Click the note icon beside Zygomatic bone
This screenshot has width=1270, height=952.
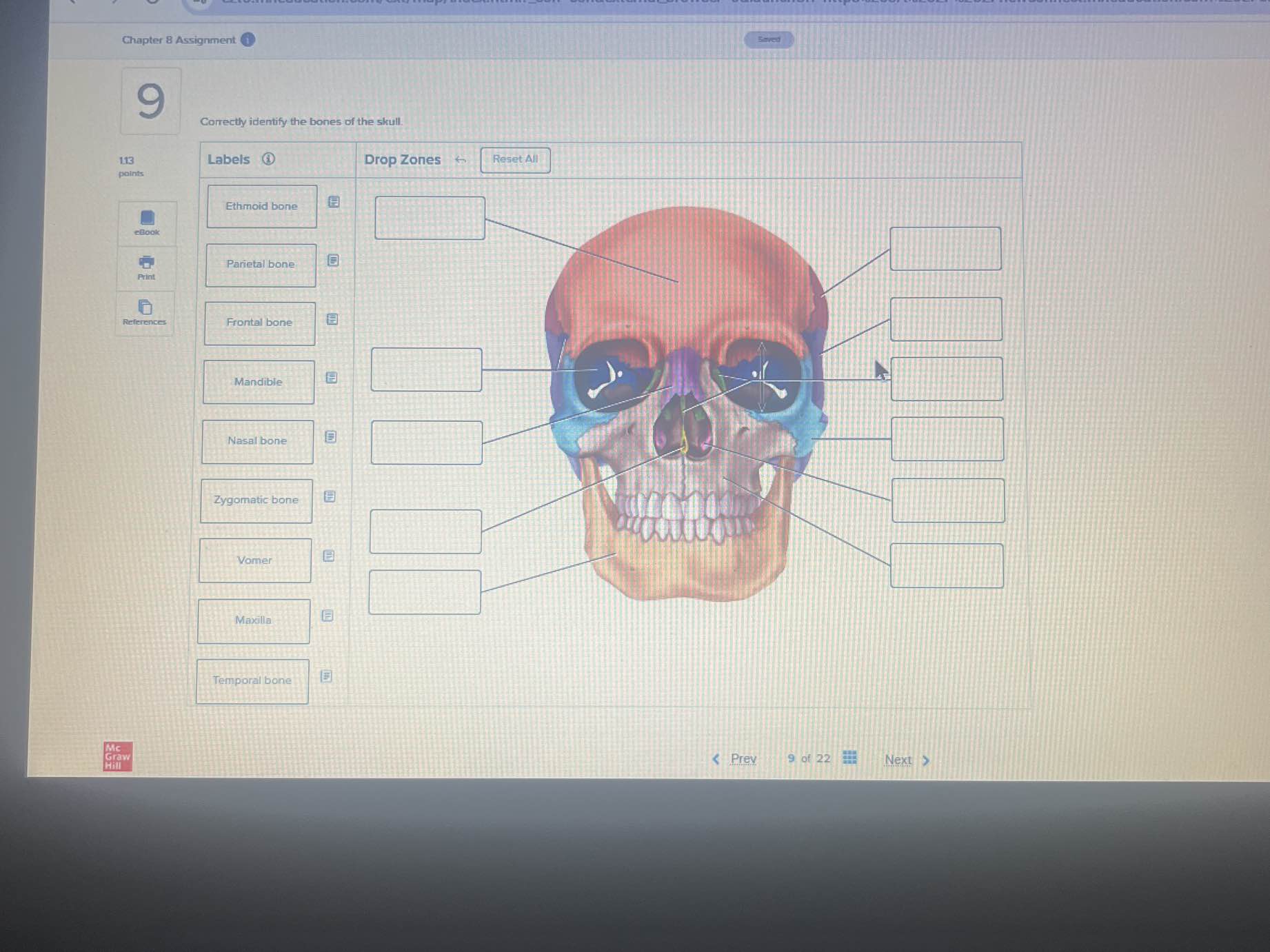pyautogui.click(x=329, y=496)
